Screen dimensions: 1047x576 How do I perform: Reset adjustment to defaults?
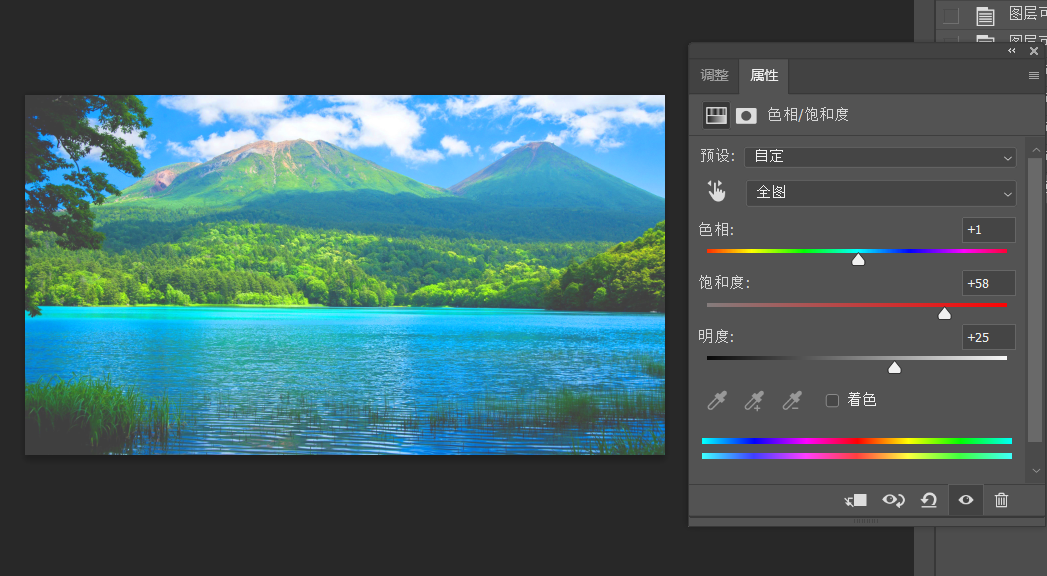click(x=929, y=500)
